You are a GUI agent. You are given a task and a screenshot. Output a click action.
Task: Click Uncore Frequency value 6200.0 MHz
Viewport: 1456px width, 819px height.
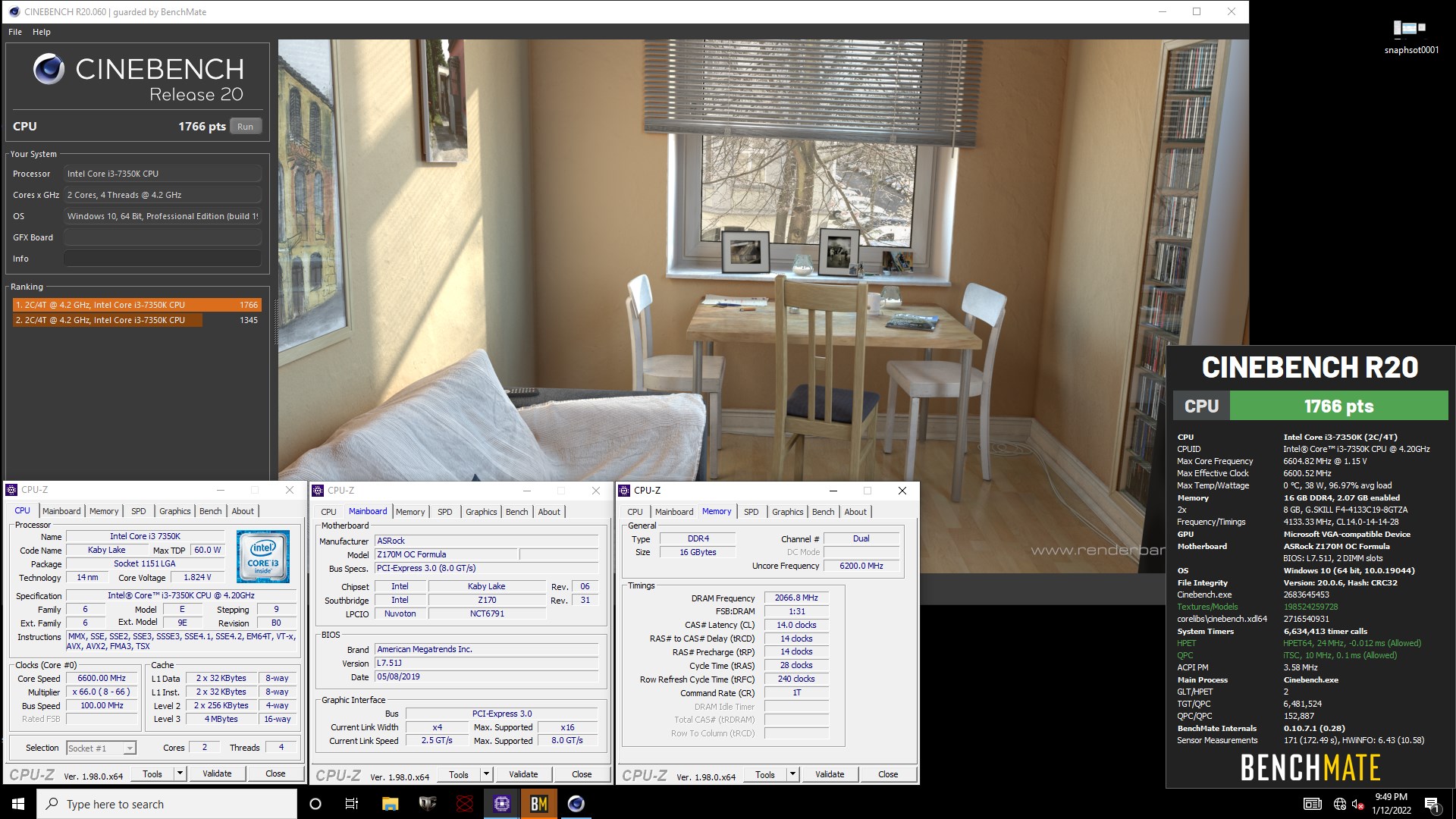[x=861, y=566]
